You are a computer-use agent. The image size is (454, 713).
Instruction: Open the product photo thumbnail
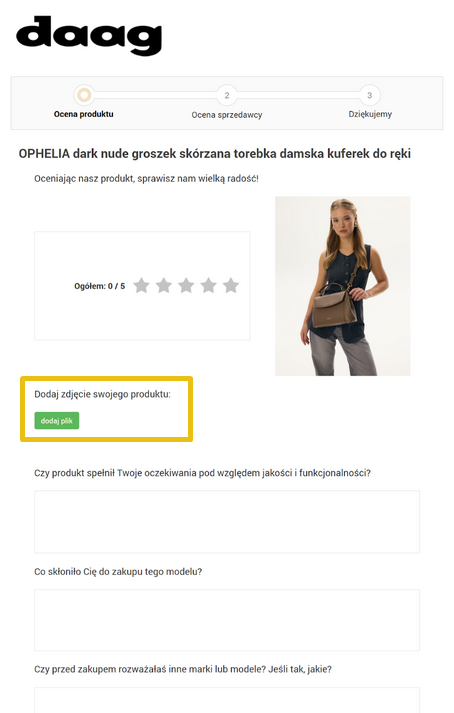tap(343, 286)
